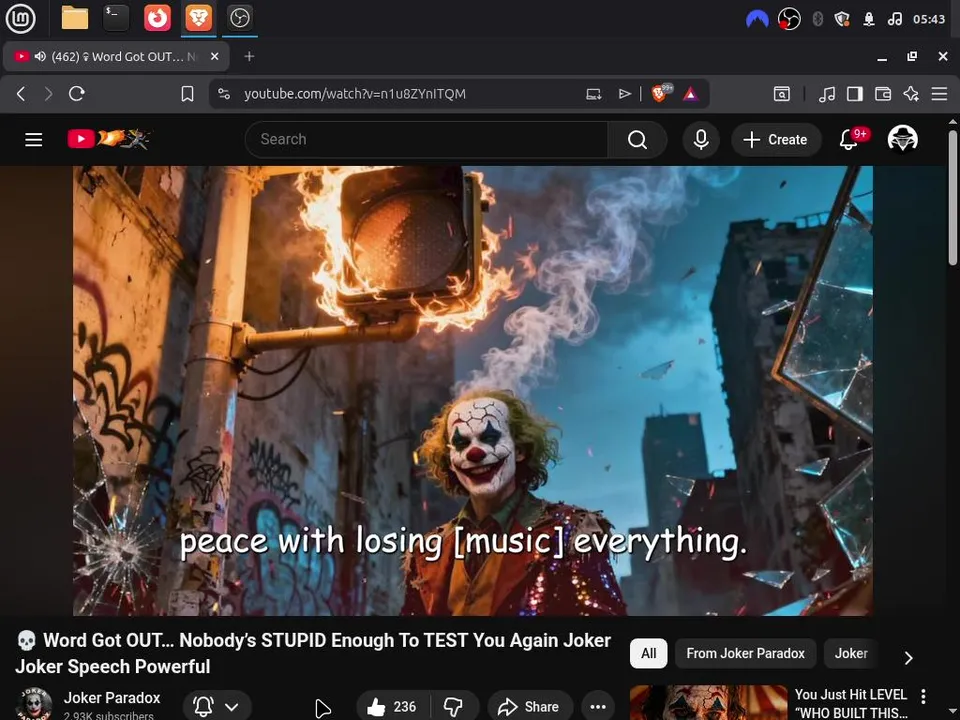Select the Word Got OUT browser tab

pyautogui.click(x=116, y=56)
